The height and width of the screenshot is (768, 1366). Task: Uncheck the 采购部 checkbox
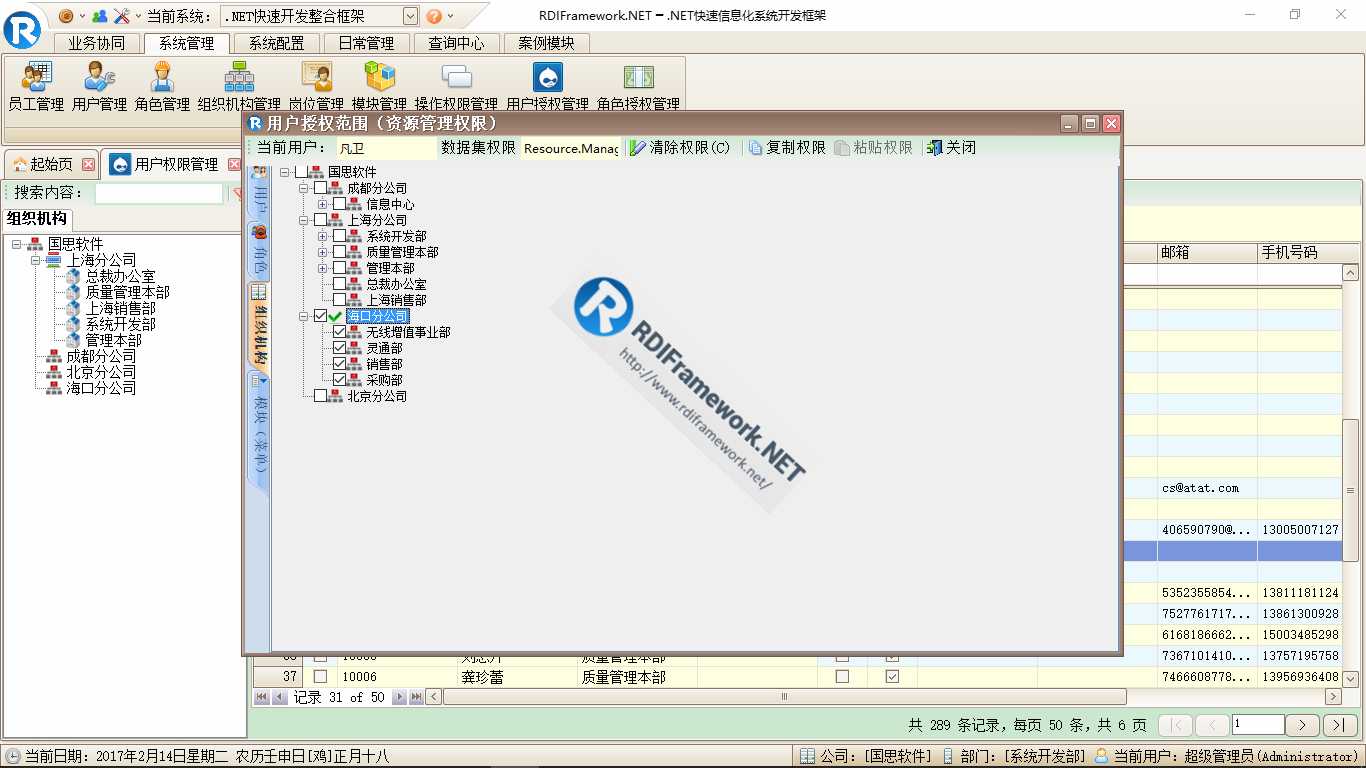[339, 380]
